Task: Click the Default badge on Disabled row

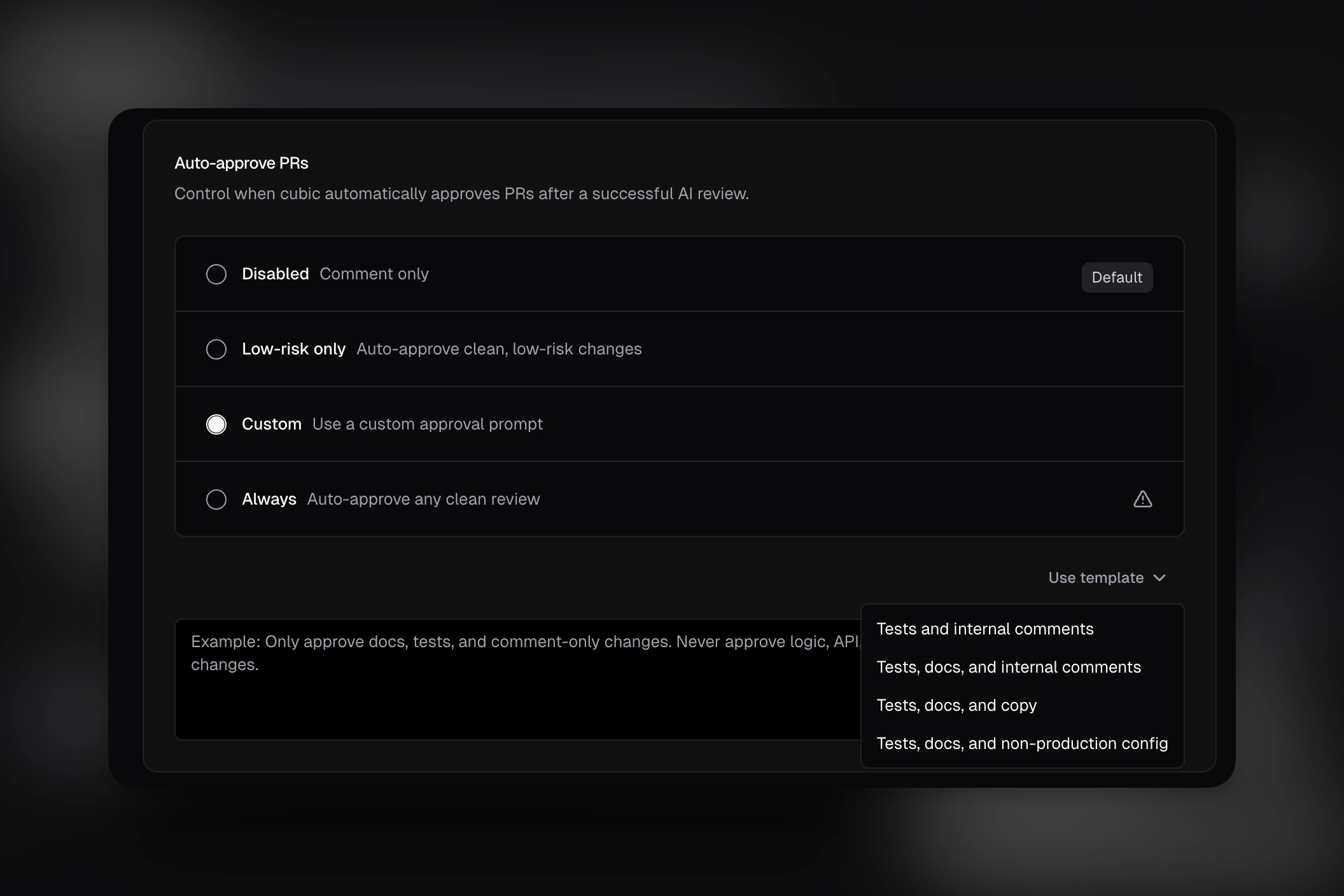Action: coord(1117,277)
